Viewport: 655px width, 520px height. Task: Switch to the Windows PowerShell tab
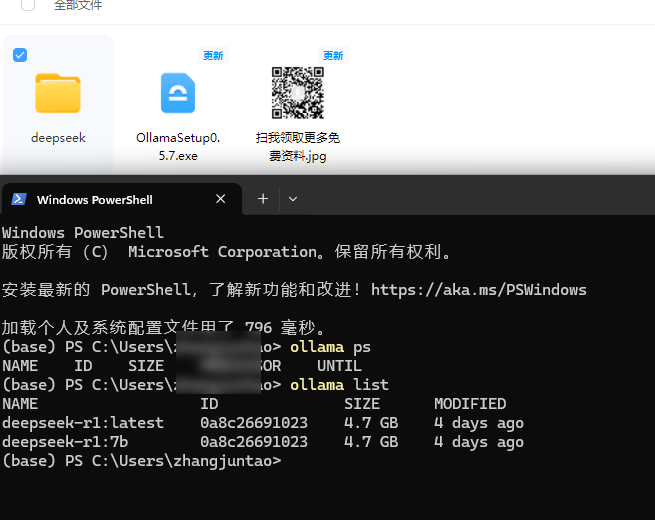[x=122, y=200]
